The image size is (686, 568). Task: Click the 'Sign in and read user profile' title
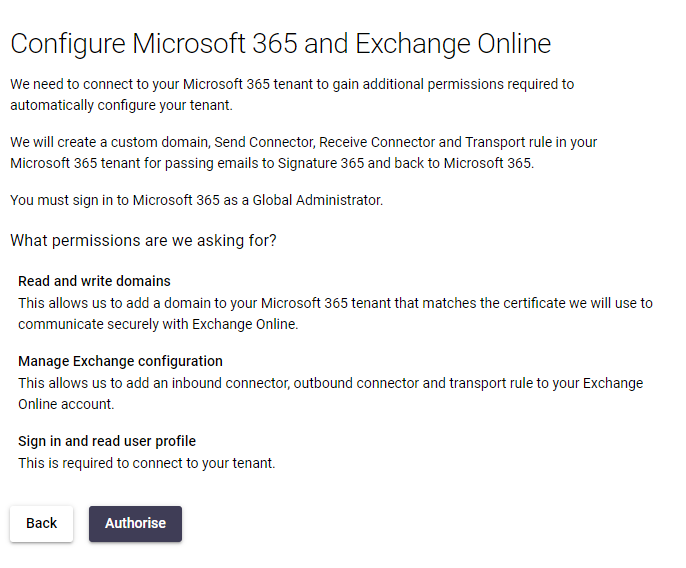point(107,441)
